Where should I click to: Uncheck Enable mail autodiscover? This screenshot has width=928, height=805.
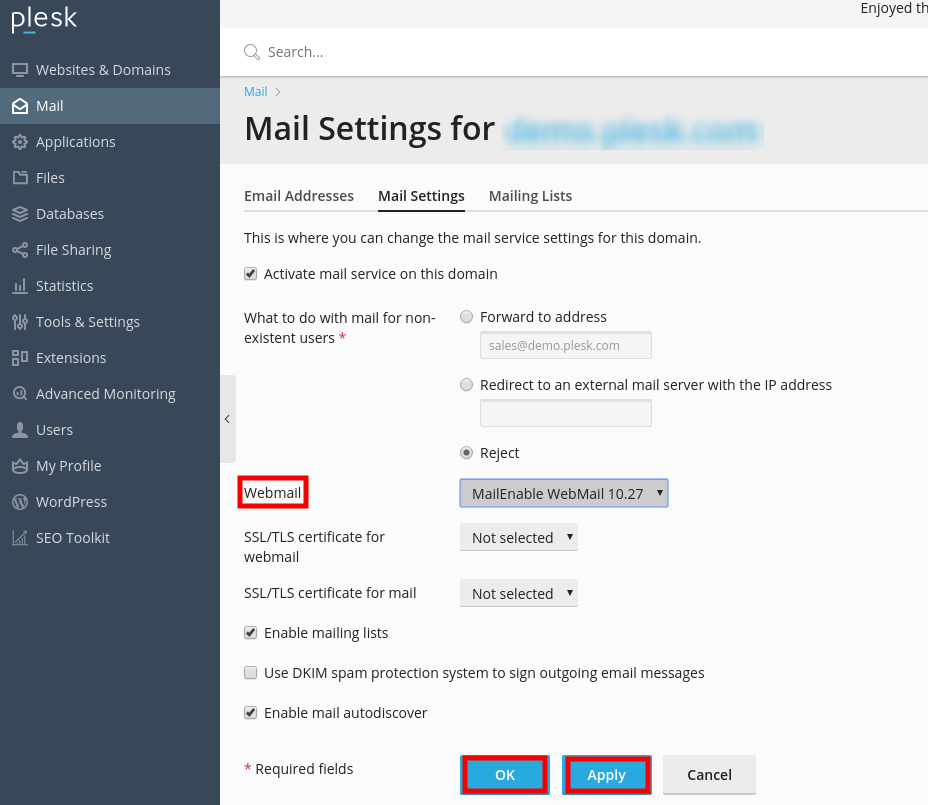251,713
